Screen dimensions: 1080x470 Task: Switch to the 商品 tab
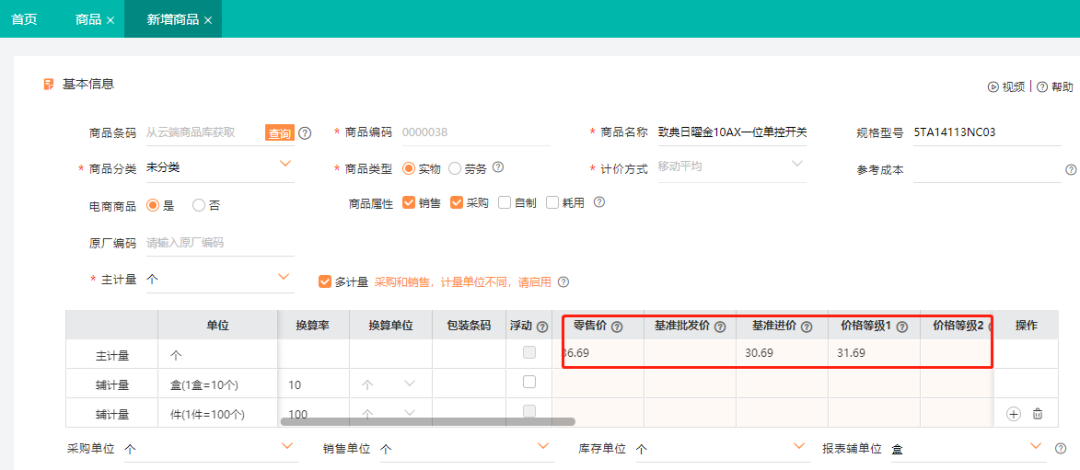(x=88, y=19)
